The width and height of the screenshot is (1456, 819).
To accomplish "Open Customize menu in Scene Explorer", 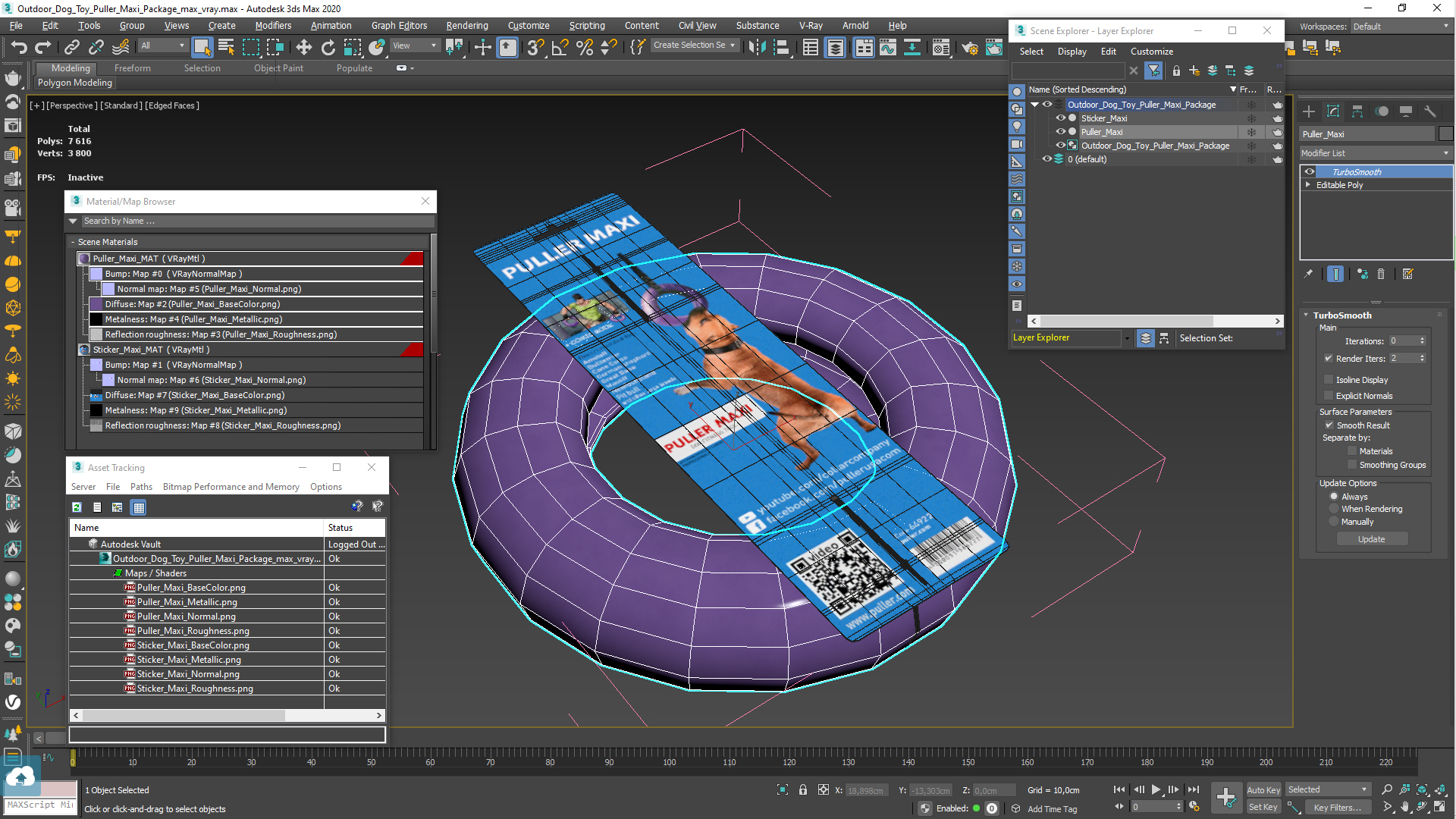I will click(1151, 52).
